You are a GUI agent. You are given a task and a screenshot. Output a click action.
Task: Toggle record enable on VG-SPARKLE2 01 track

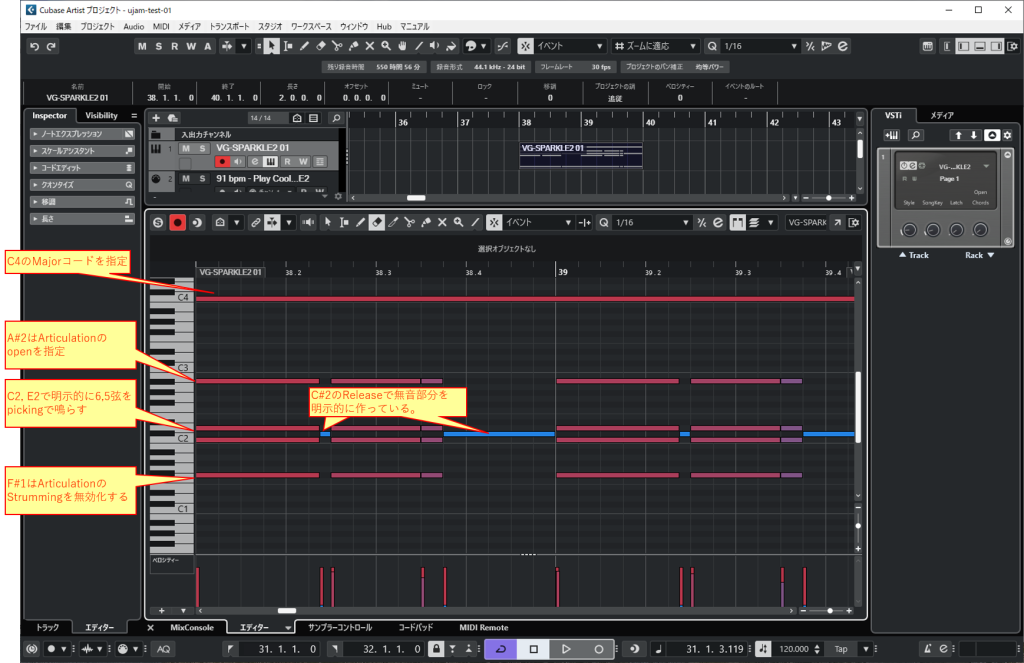pyautogui.click(x=223, y=162)
